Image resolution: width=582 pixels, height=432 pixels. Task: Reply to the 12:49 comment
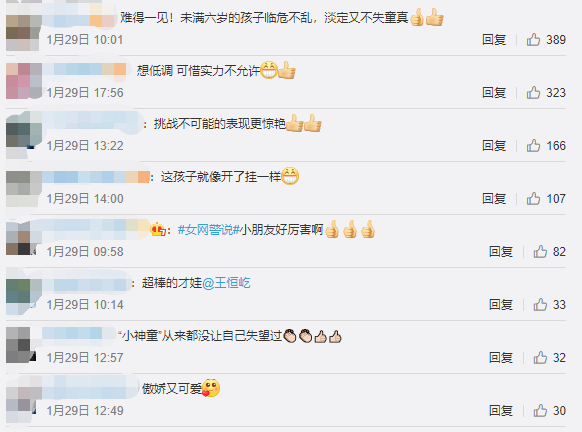tap(501, 411)
